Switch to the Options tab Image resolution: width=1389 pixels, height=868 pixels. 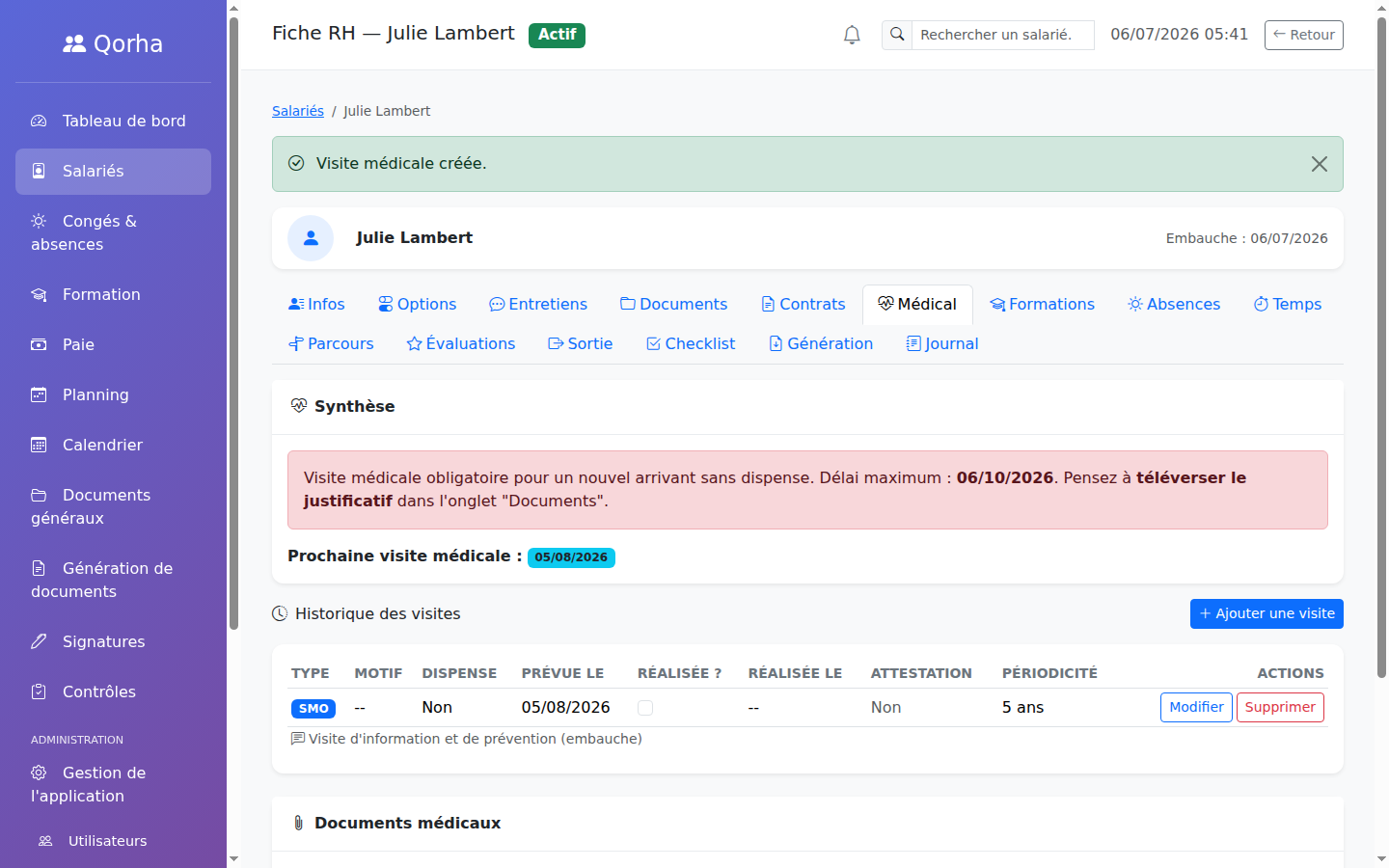pos(417,304)
